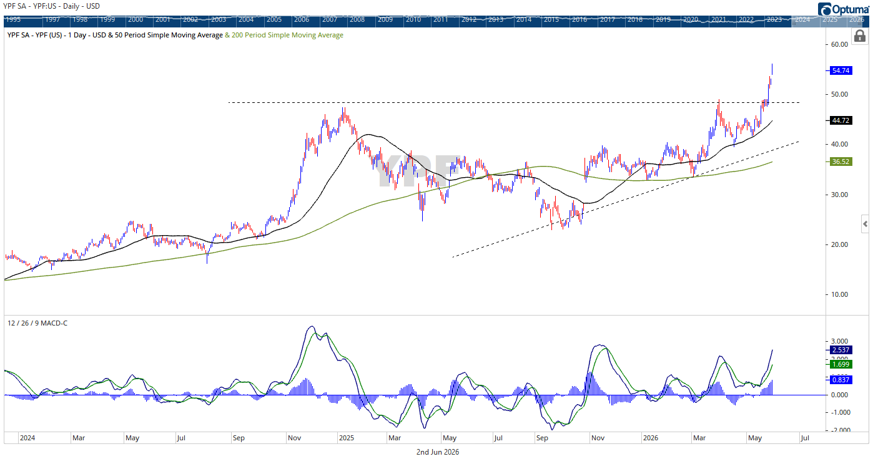Select 2015 in the year timeline strip
Screen dimensions: 873x464
(551, 19)
